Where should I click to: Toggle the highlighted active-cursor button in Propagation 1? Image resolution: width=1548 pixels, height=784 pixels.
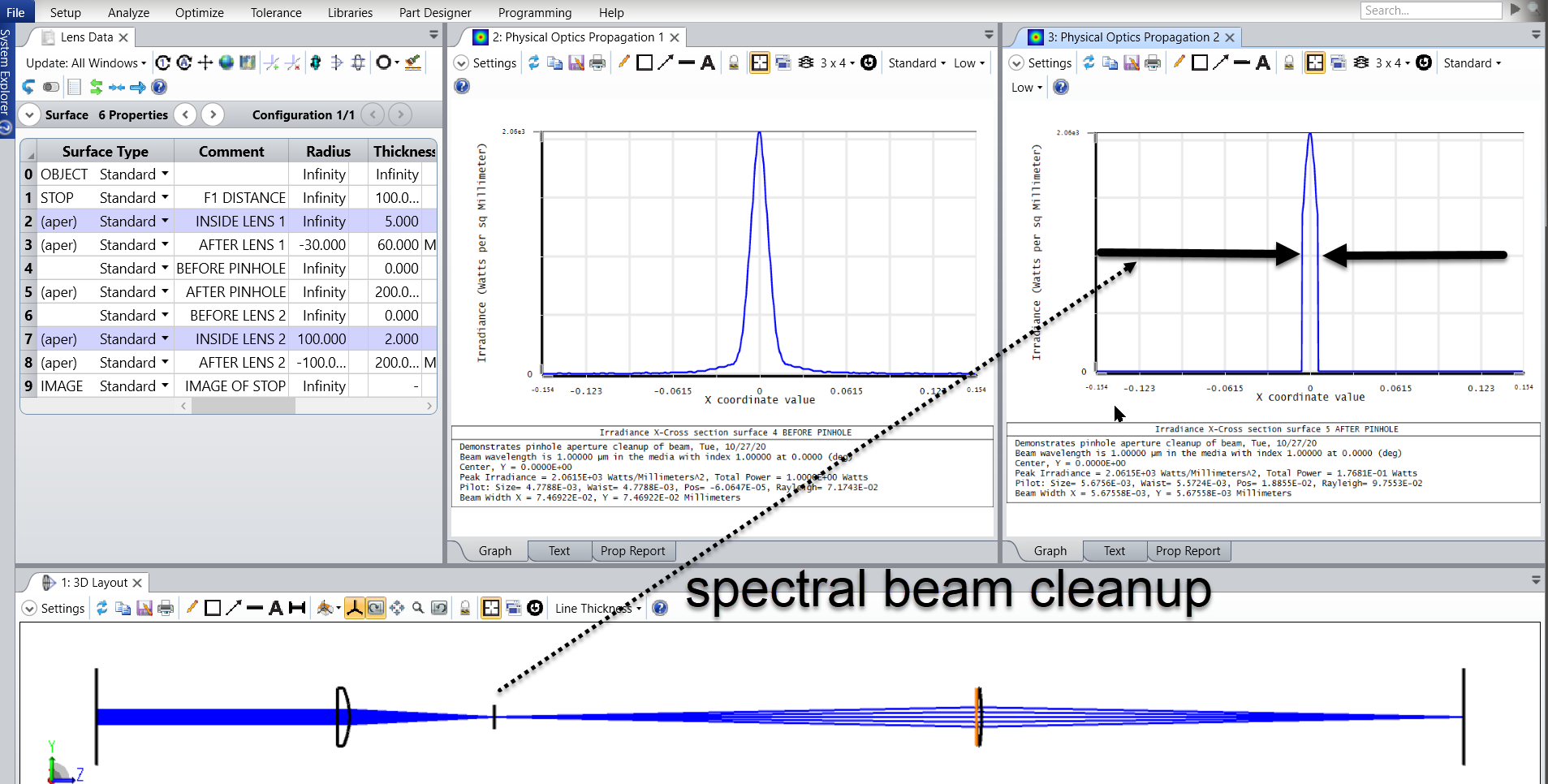pos(760,62)
